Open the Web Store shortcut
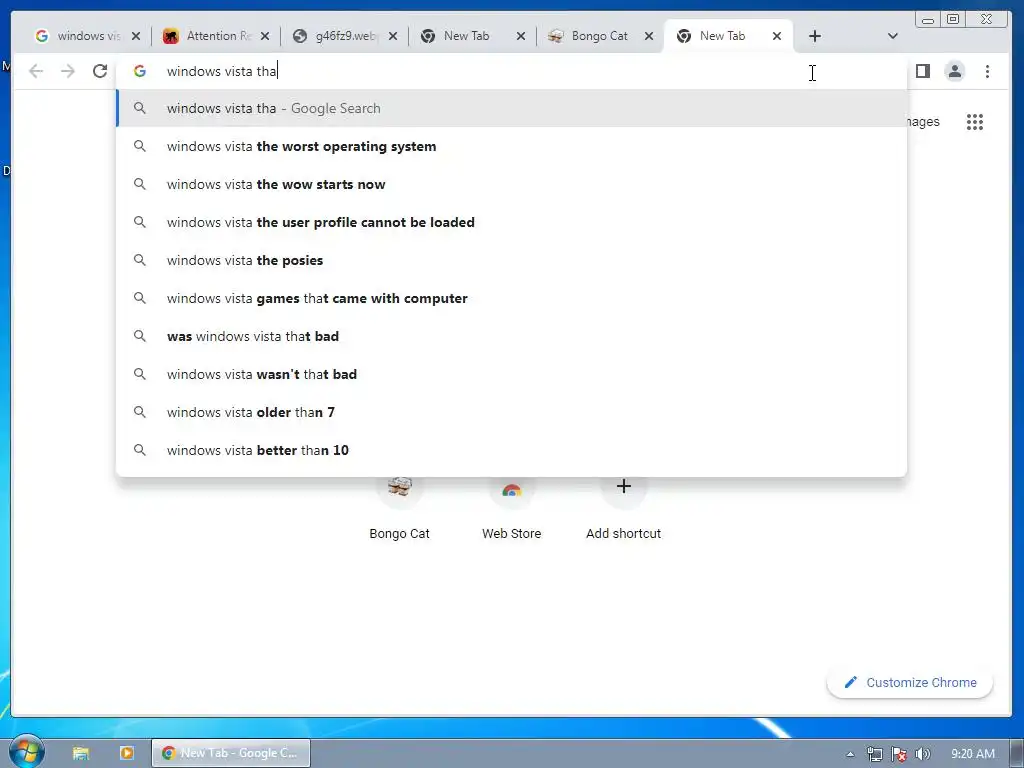This screenshot has width=1024, height=768. pyautogui.click(x=511, y=508)
